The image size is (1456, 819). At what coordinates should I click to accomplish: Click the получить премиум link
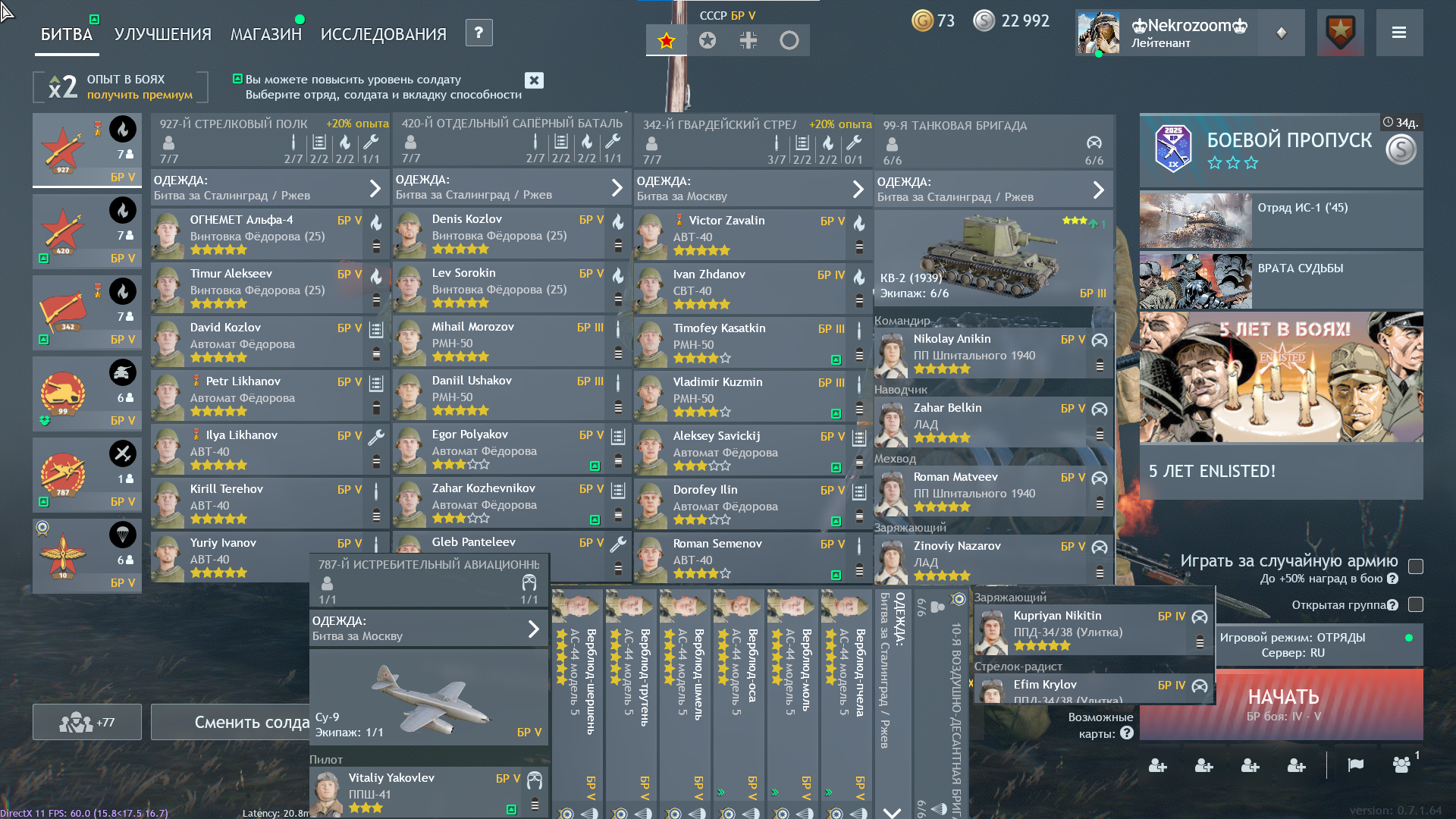[x=140, y=95]
